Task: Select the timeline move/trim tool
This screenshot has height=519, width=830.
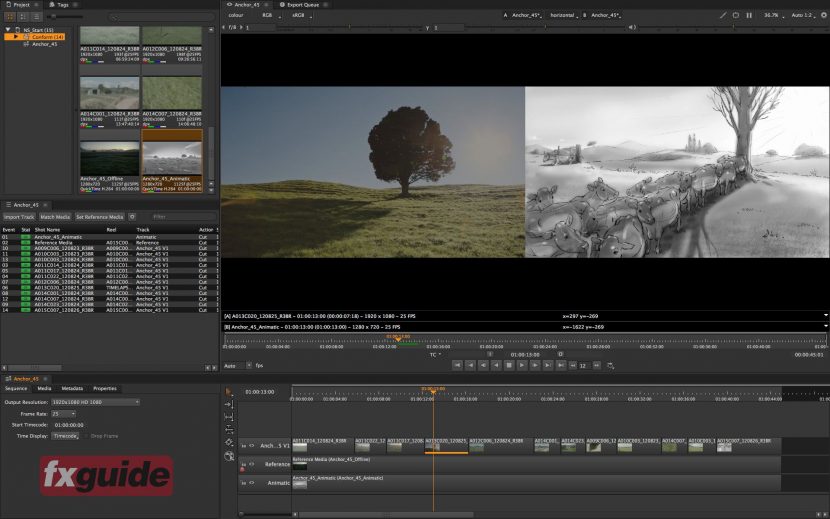Action: pos(229,405)
